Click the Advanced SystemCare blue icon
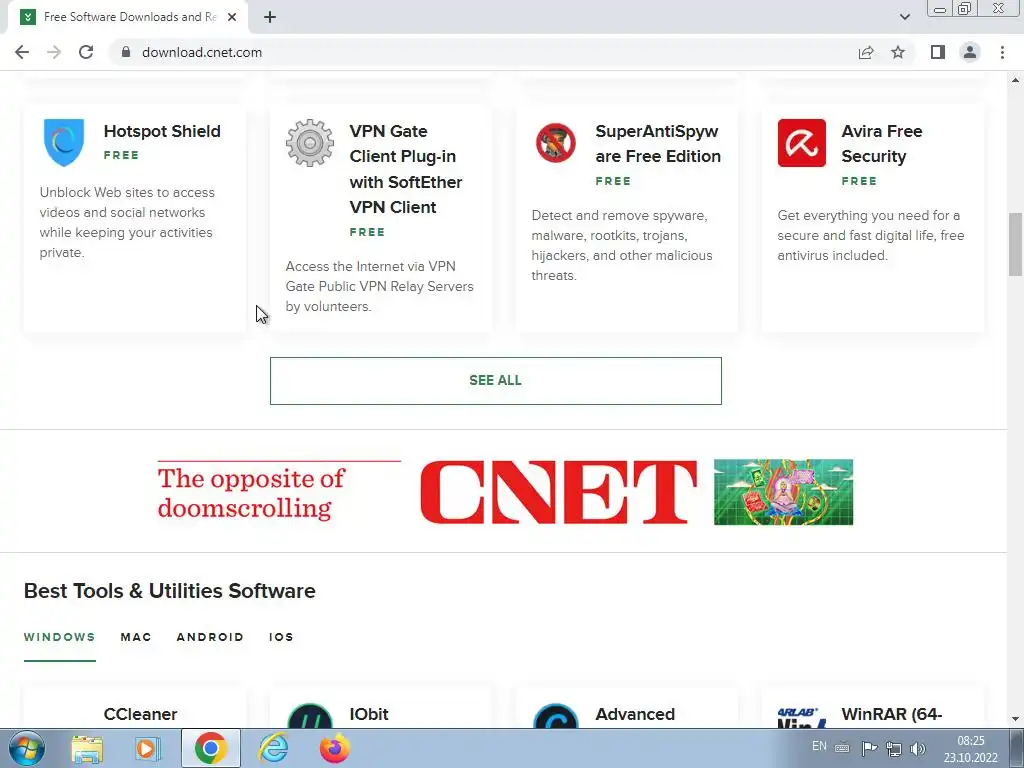The width and height of the screenshot is (1024, 768). pos(556,715)
